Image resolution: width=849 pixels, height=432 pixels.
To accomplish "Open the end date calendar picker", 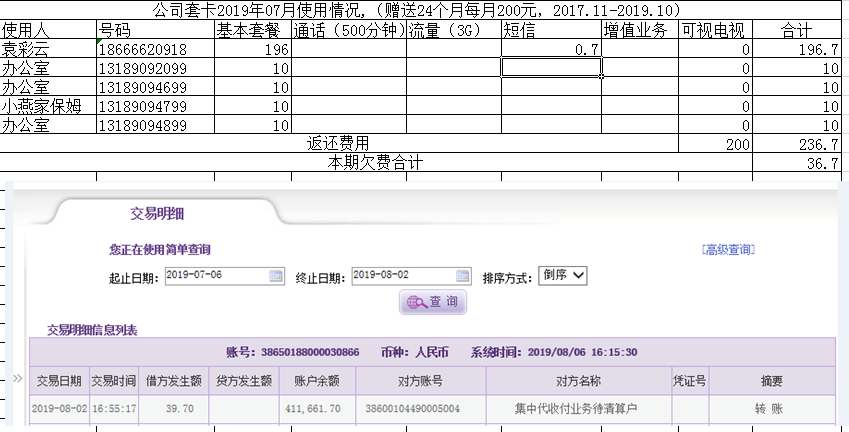I will [463, 276].
